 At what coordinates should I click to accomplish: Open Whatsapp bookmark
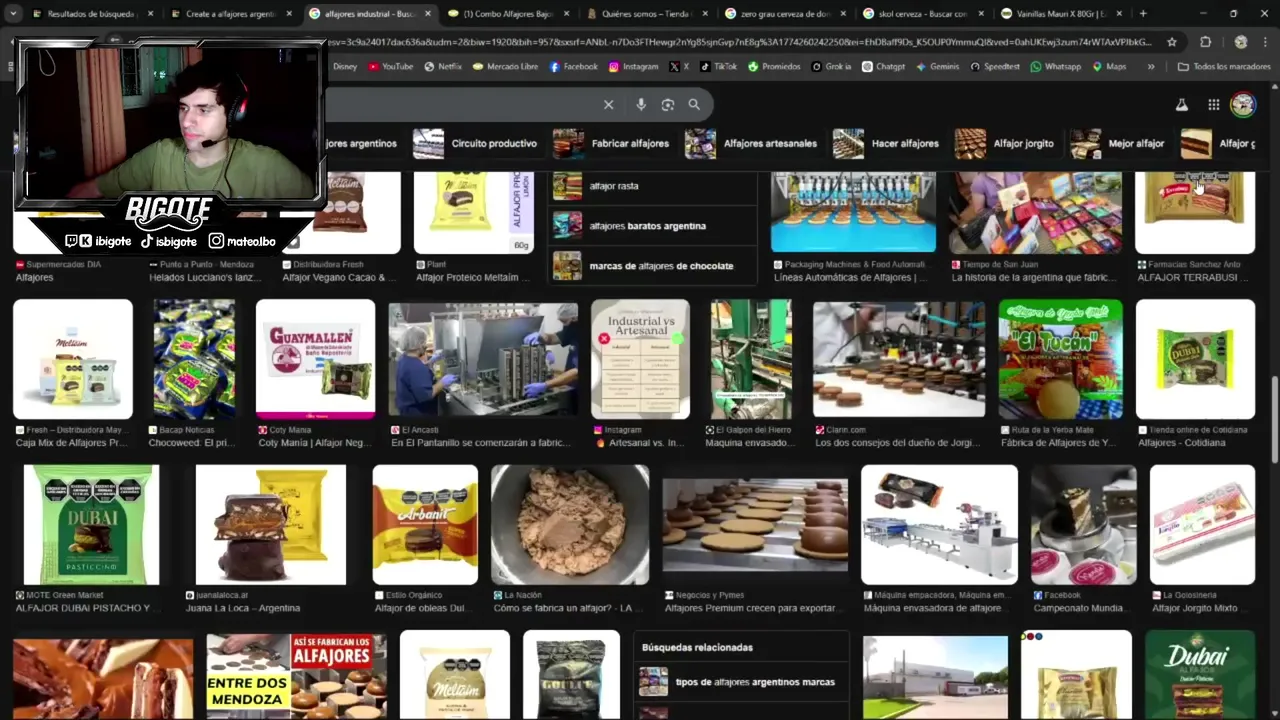[x=1056, y=66]
